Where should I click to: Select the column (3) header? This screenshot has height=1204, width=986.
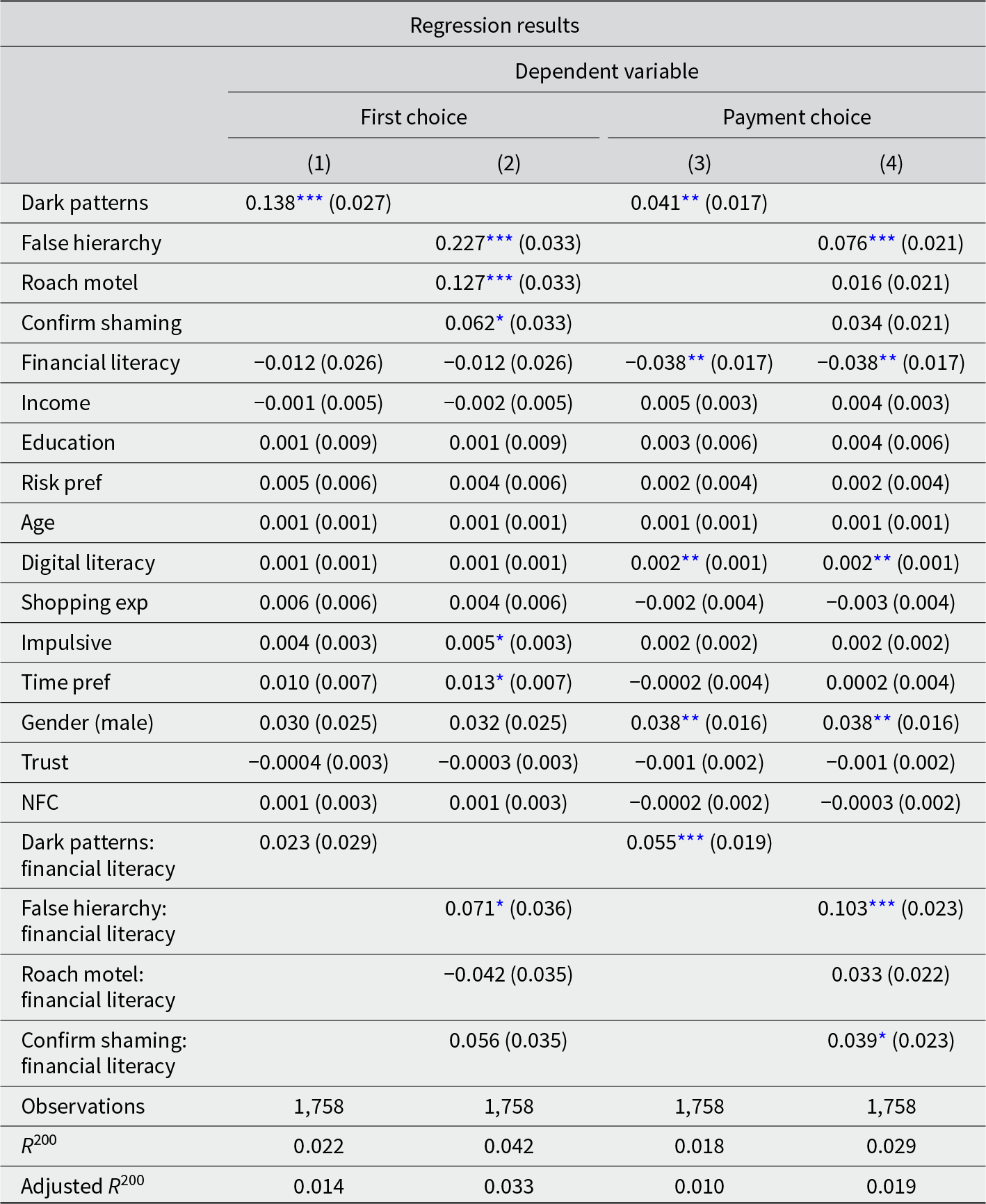tap(699, 163)
